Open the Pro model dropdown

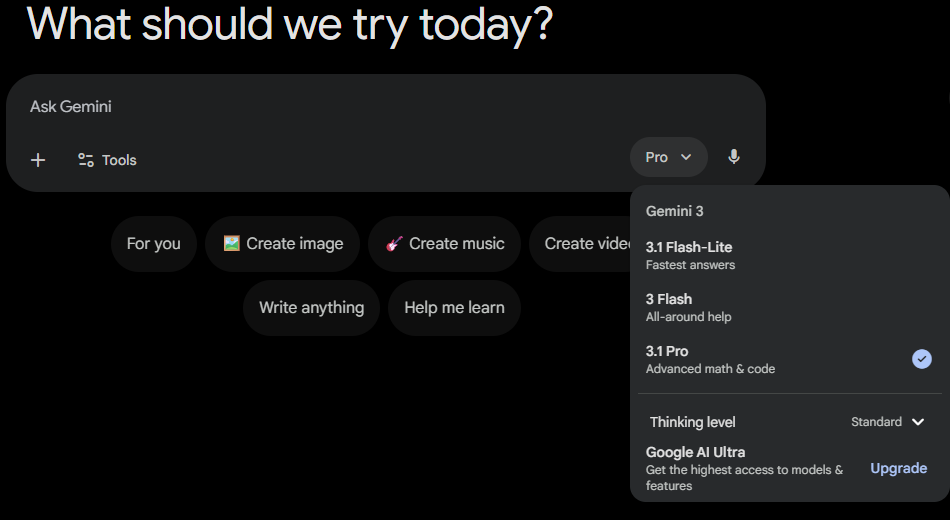pos(668,157)
